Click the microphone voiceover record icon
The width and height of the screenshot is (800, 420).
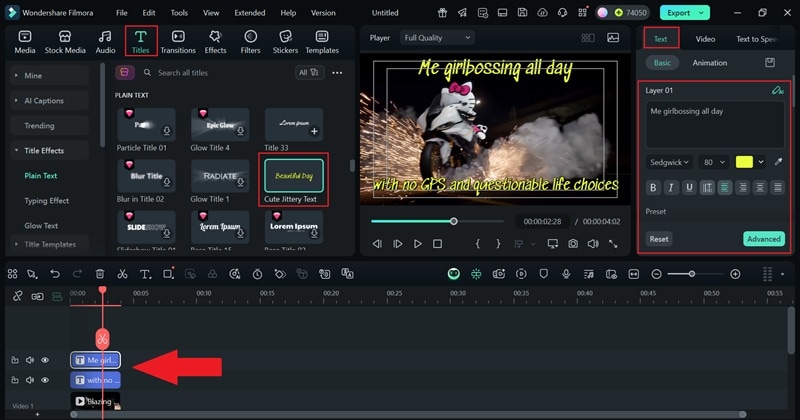pyautogui.click(x=566, y=274)
